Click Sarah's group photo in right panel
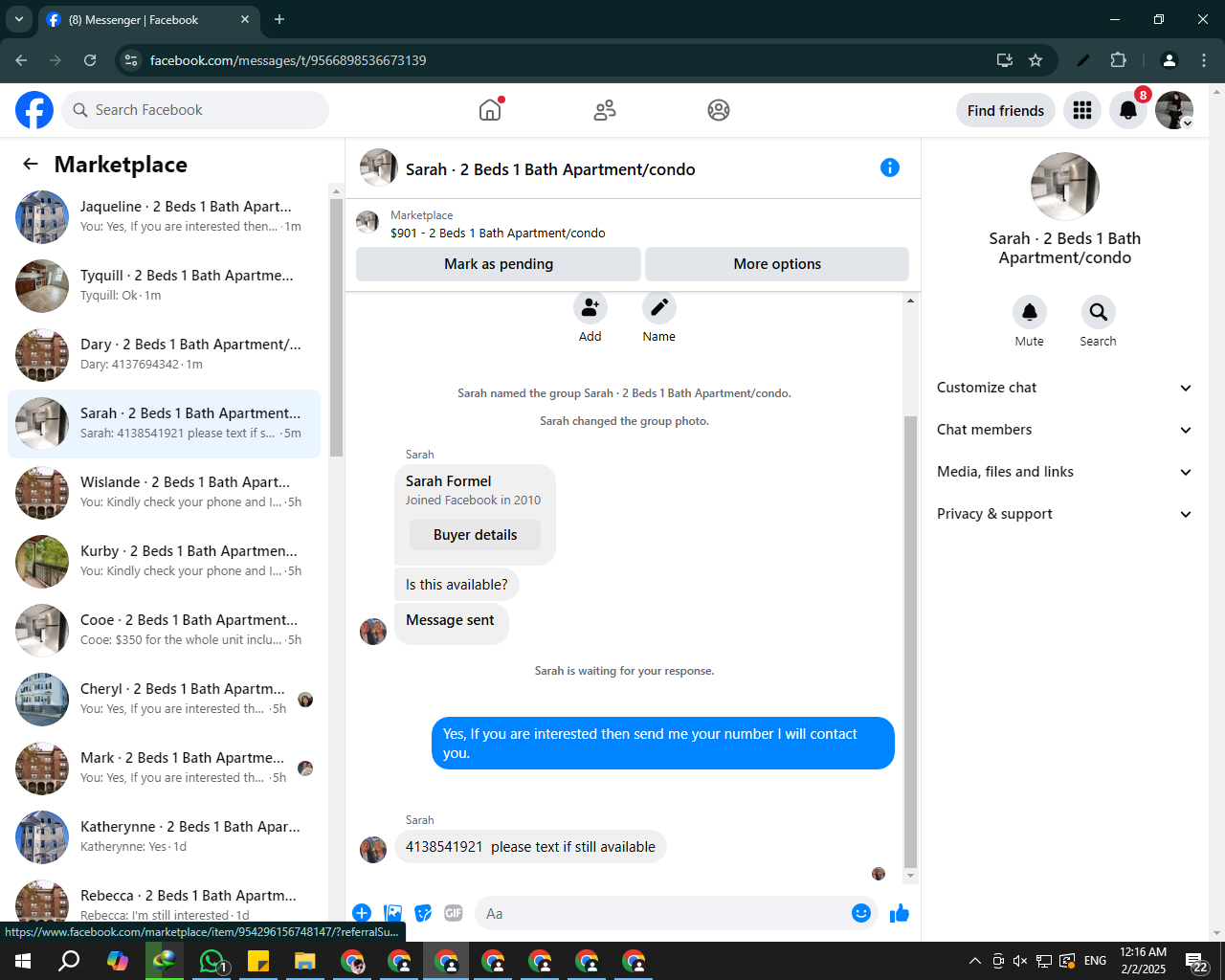The image size is (1225, 980). pyautogui.click(x=1065, y=187)
